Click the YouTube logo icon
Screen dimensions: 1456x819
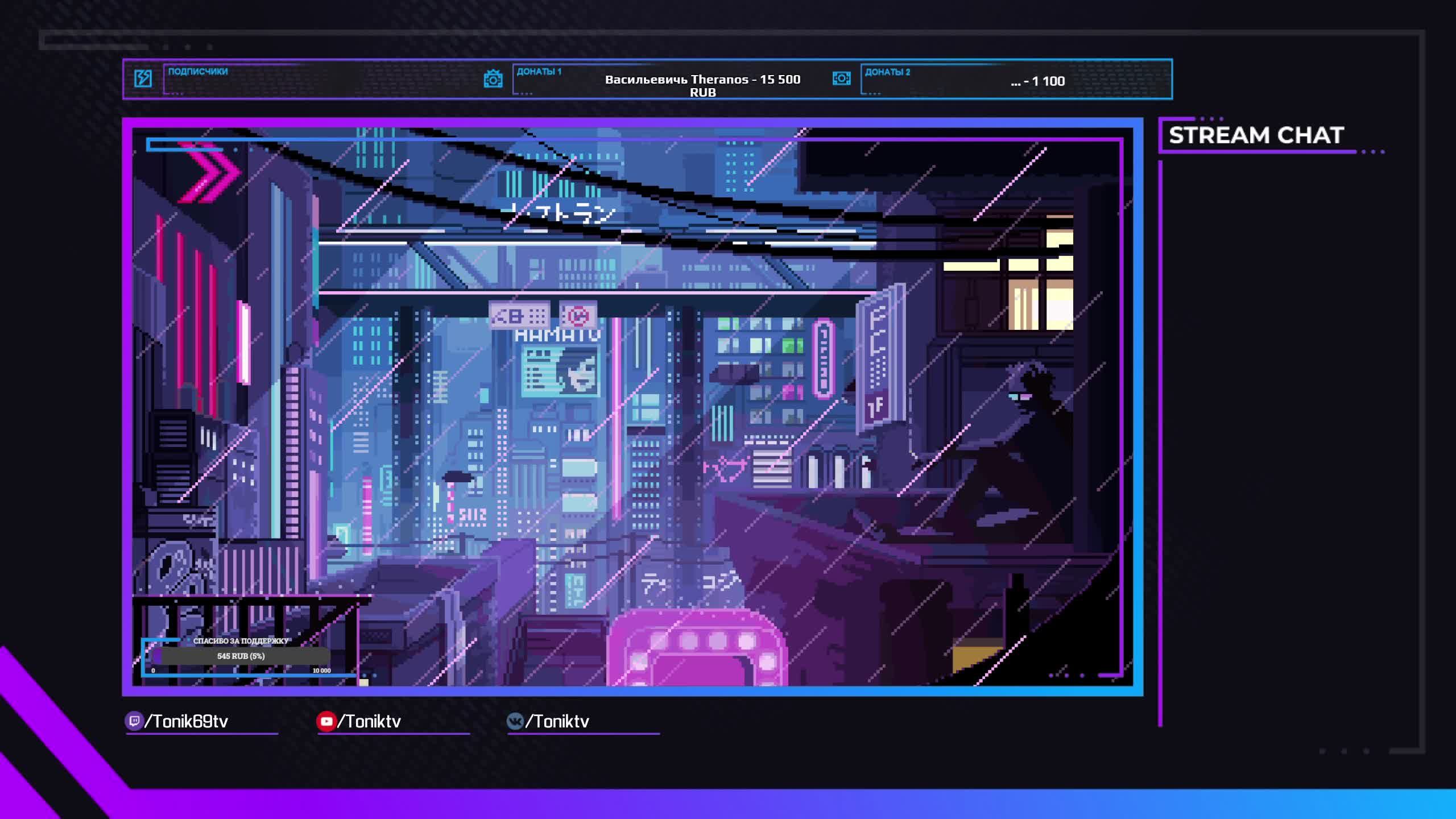(326, 721)
